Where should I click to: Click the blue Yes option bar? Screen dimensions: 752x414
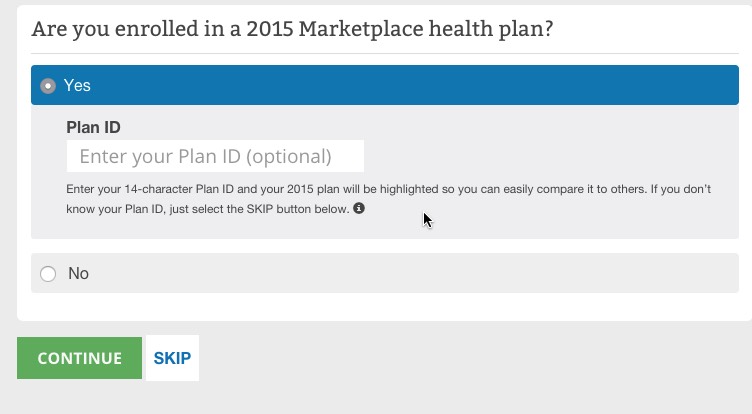tap(400, 86)
